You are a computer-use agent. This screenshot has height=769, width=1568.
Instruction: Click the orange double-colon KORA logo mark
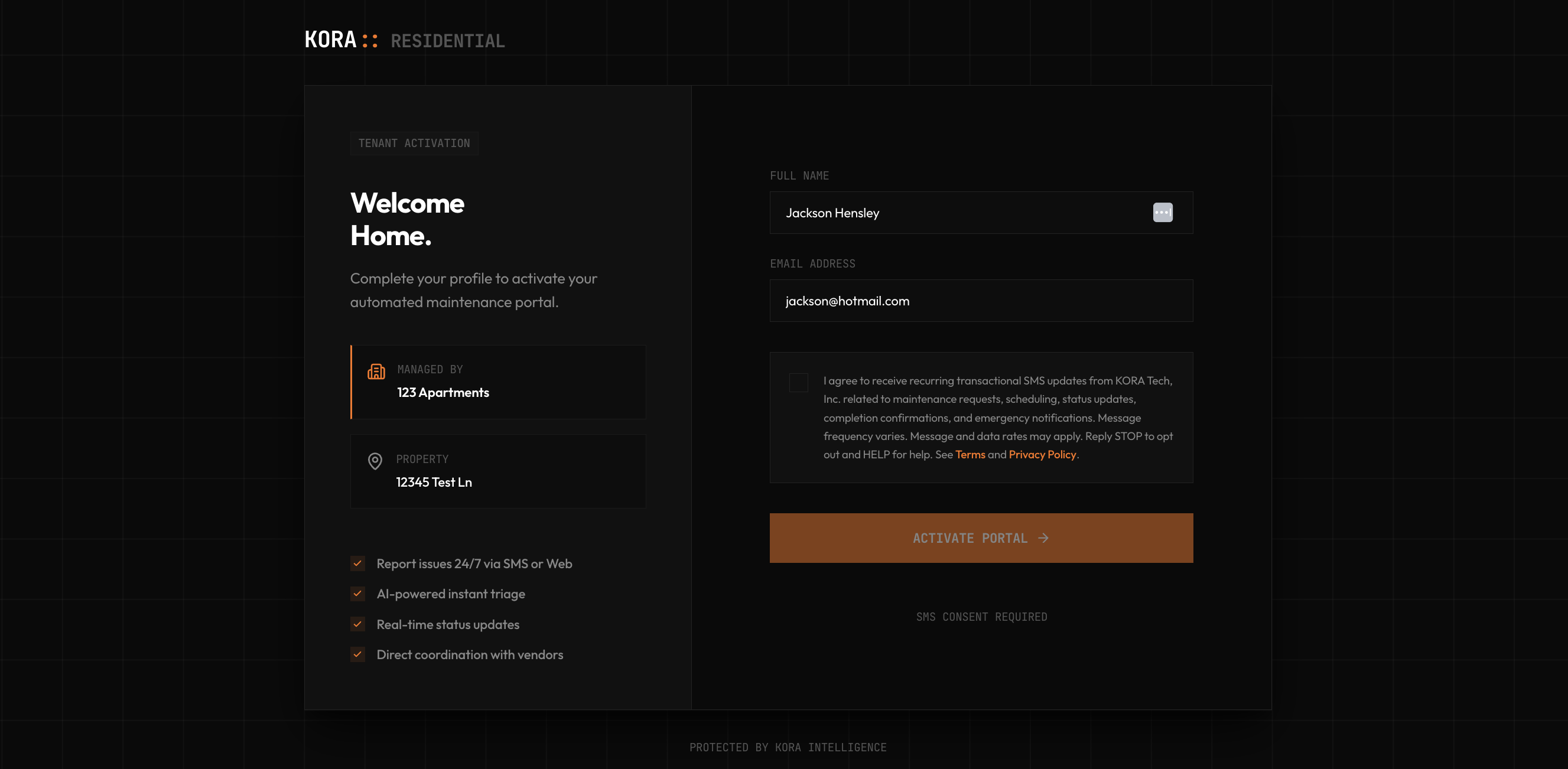click(369, 41)
